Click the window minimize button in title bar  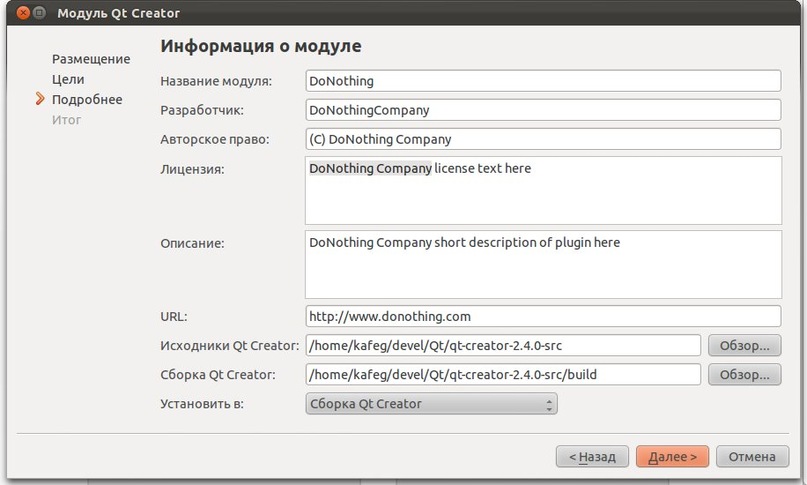pos(37,14)
